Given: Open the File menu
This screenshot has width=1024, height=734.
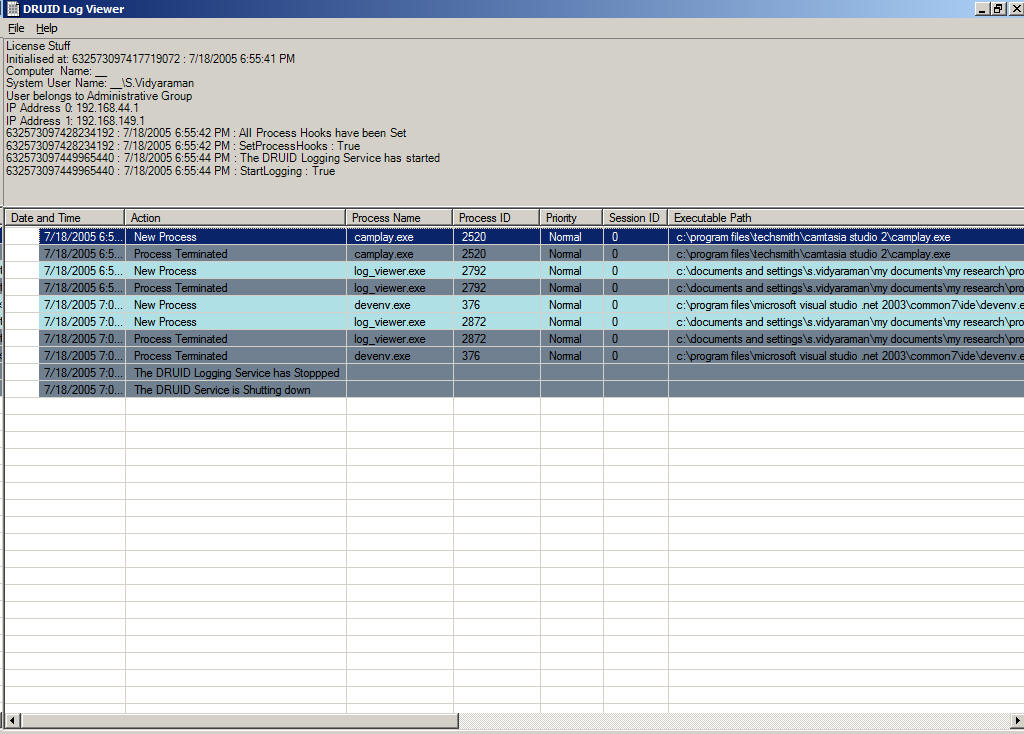Looking at the screenshot, I should (16, 28).
